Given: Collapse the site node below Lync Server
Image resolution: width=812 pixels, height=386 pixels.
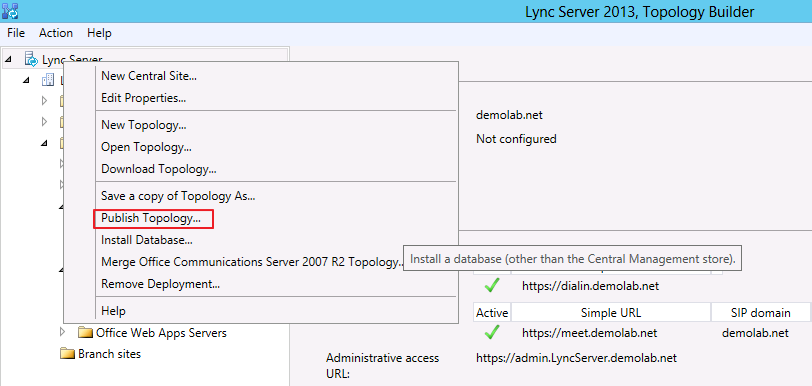Looking at the screenshot, I should [27, 80].
